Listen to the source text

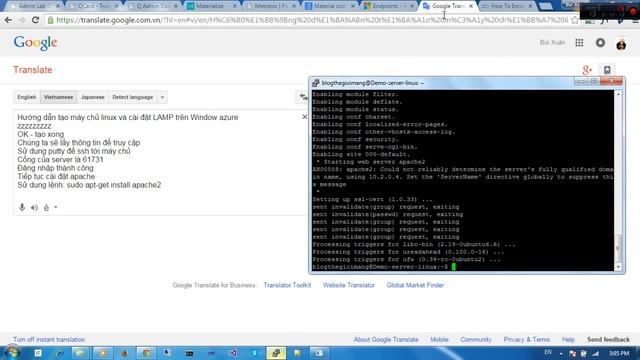34,207
